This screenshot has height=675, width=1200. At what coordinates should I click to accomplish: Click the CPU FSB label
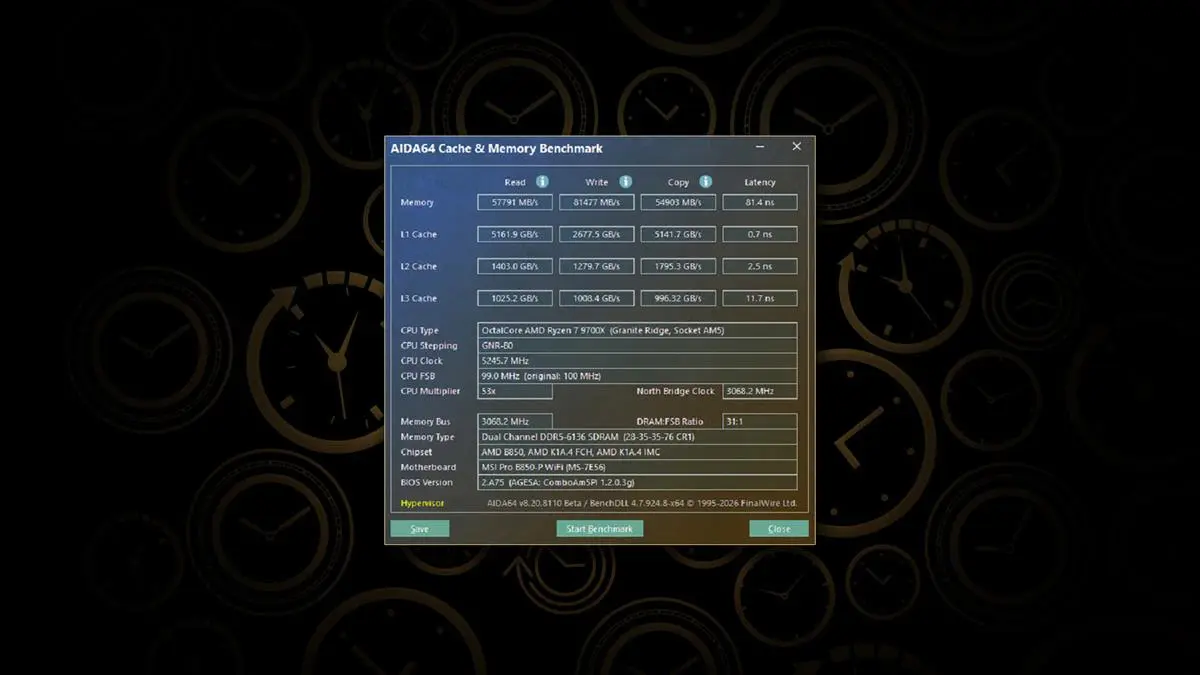click(418, 376)
